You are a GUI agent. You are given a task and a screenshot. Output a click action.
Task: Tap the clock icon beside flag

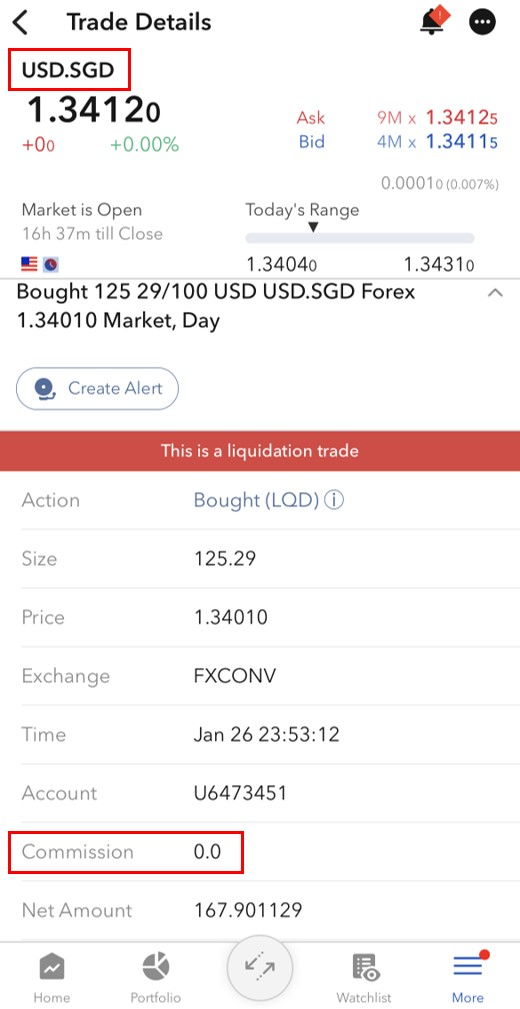click(50, 264)
